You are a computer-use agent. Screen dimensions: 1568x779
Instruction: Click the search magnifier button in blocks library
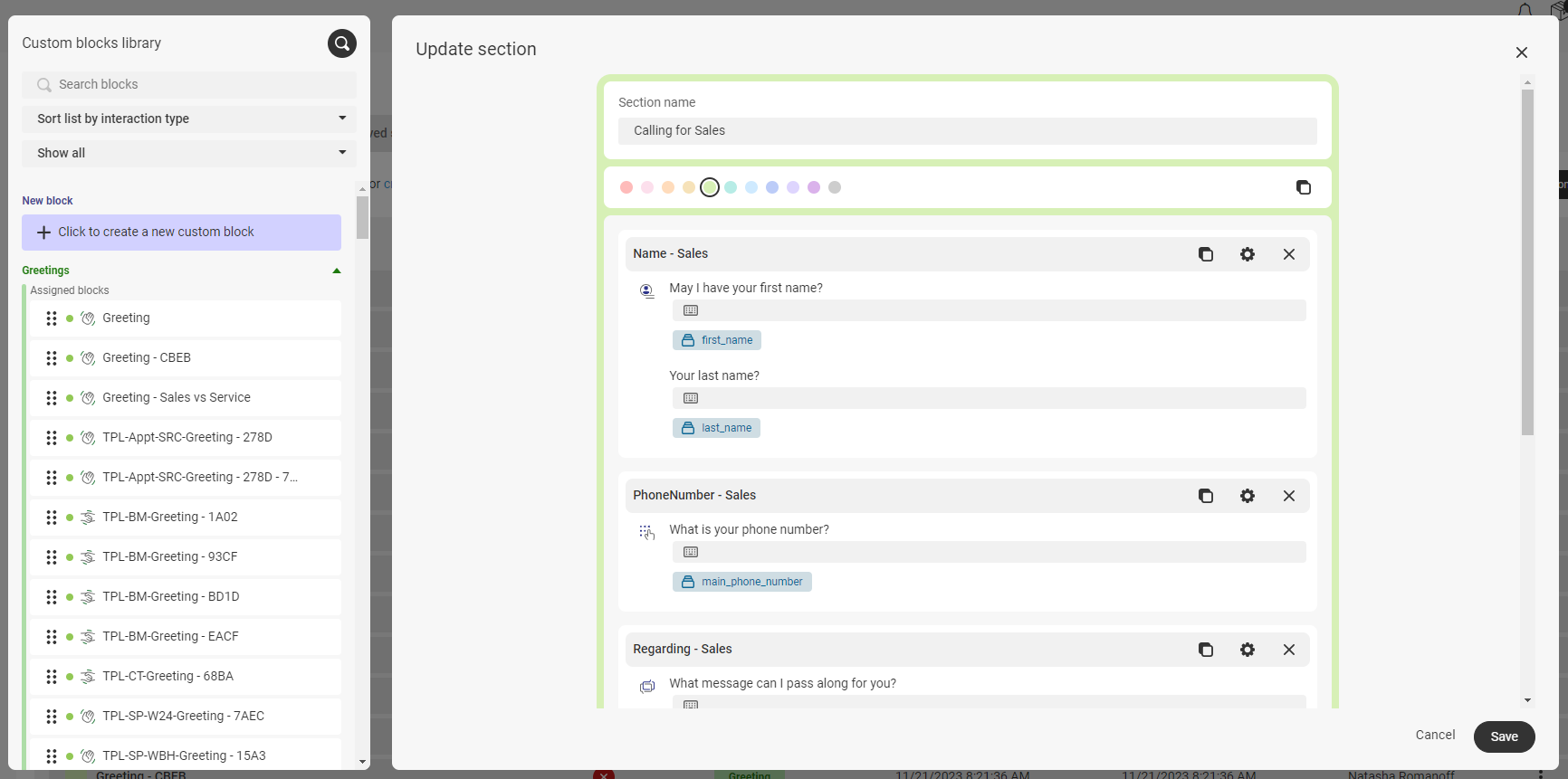pos(342,43)
